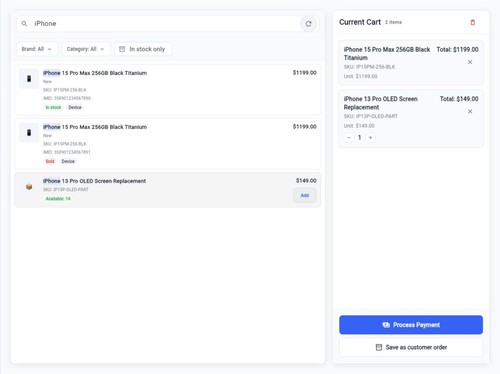Click the Available: 14 badge
The width and height of the screenshot is (500, 374).
58,199
